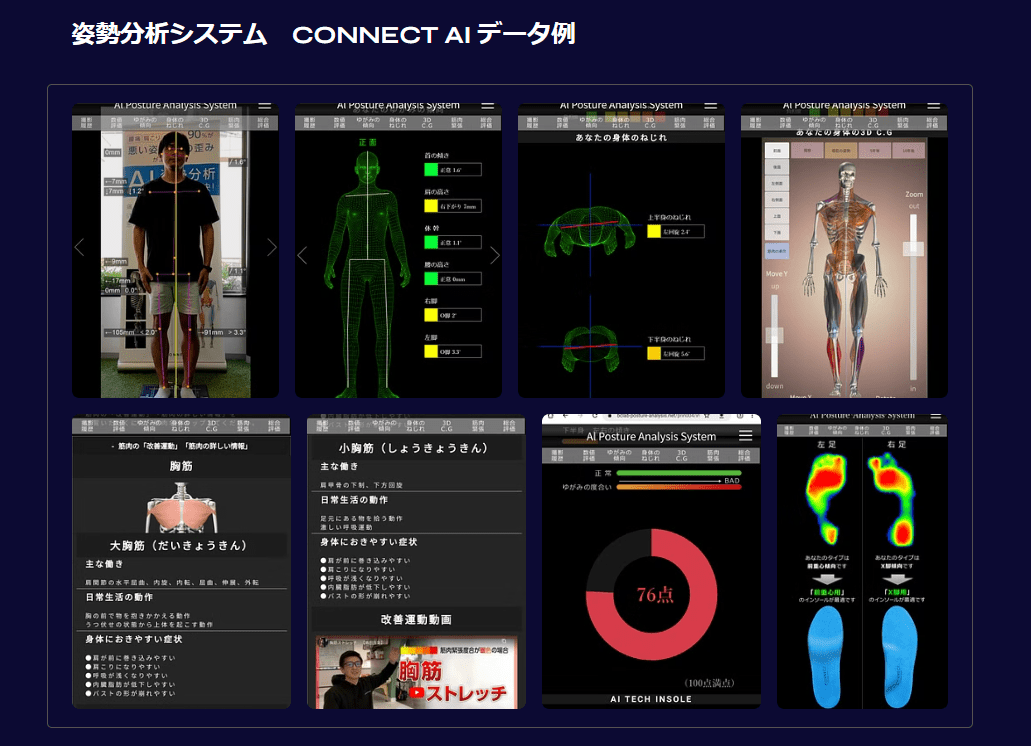The width and height of the screenshot is (1031, 746).
Task: Click yellow swatch for 肩の高さ
Action: (x=431, y=206)
